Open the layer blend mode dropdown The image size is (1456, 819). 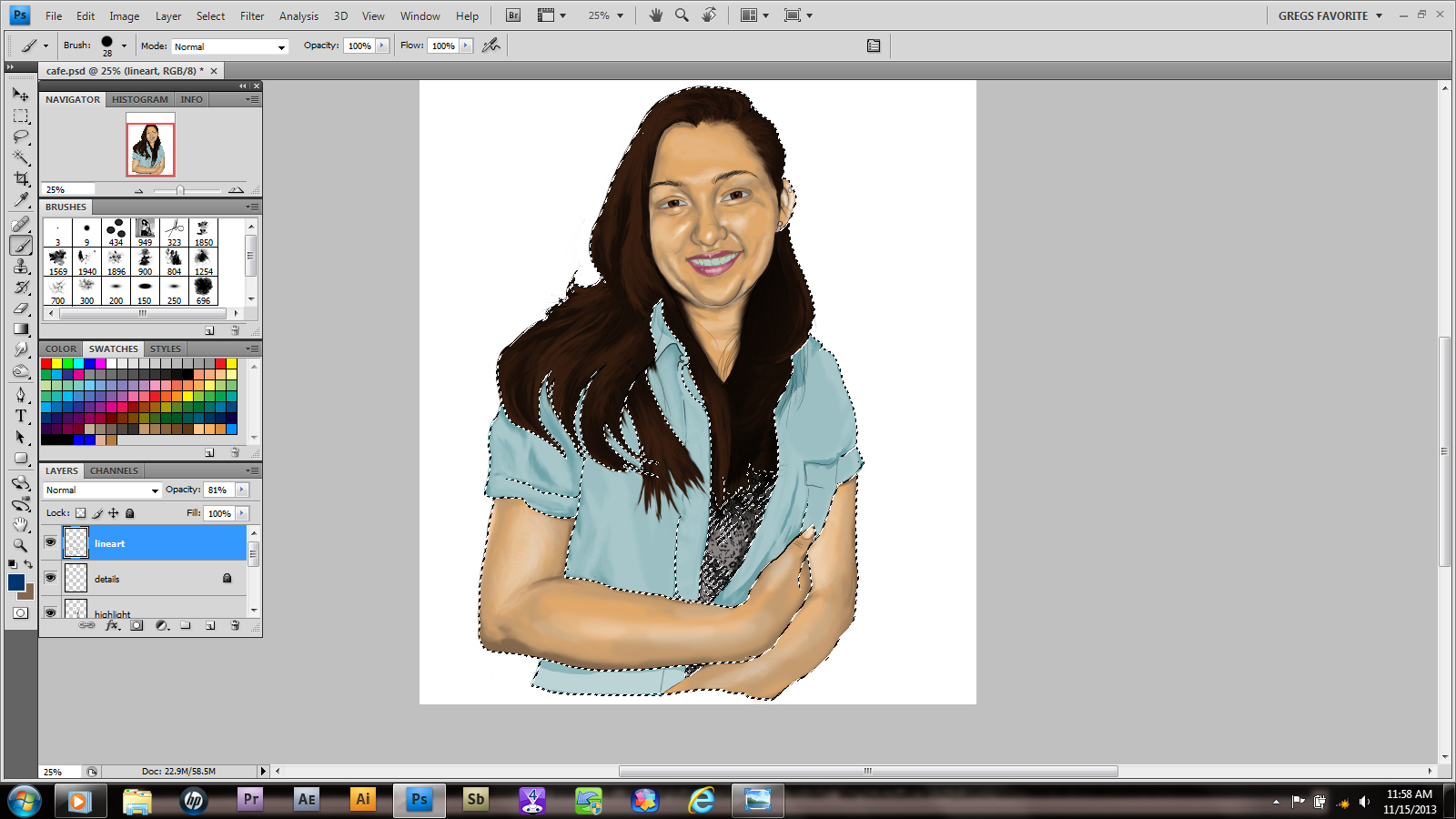click(102, 490)
